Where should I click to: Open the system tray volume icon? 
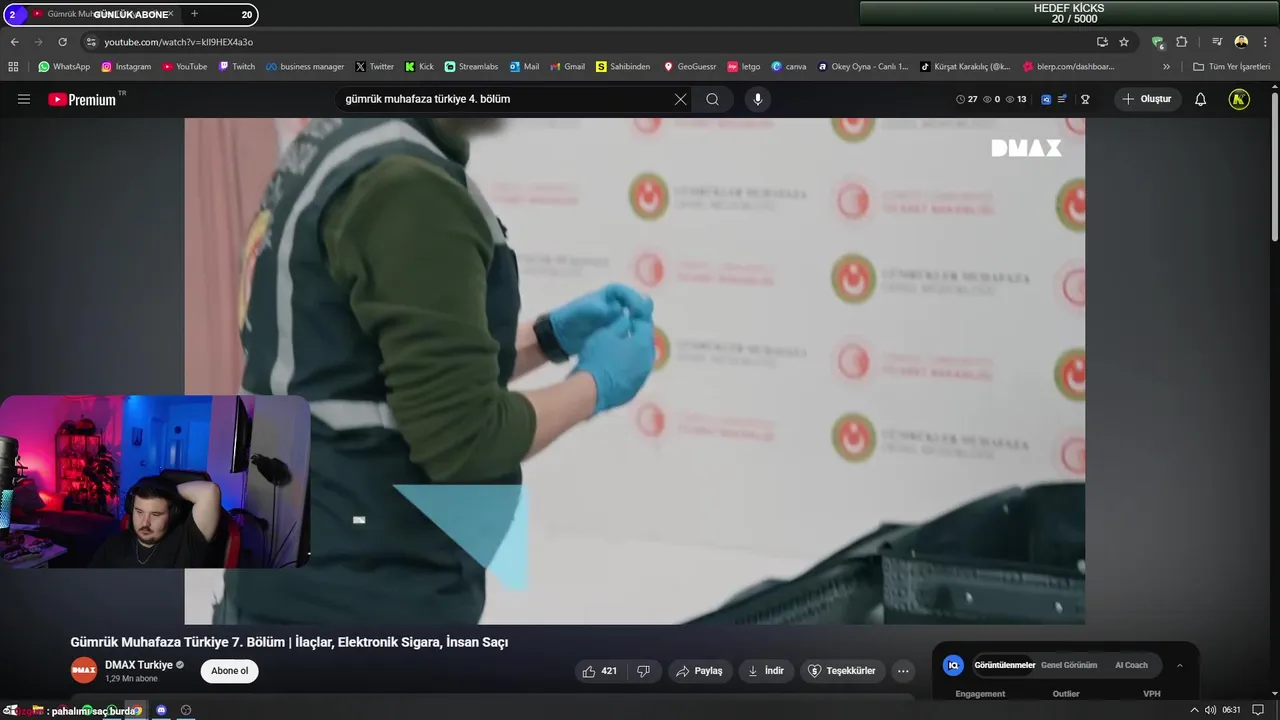[x=1210, y=710]
